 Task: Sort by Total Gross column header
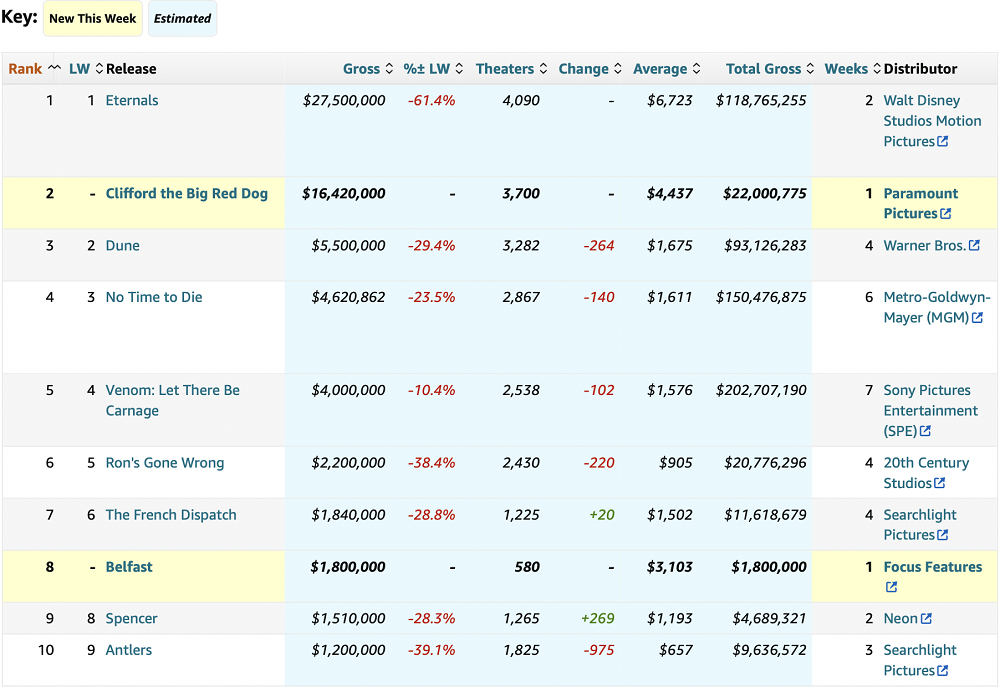770,69
